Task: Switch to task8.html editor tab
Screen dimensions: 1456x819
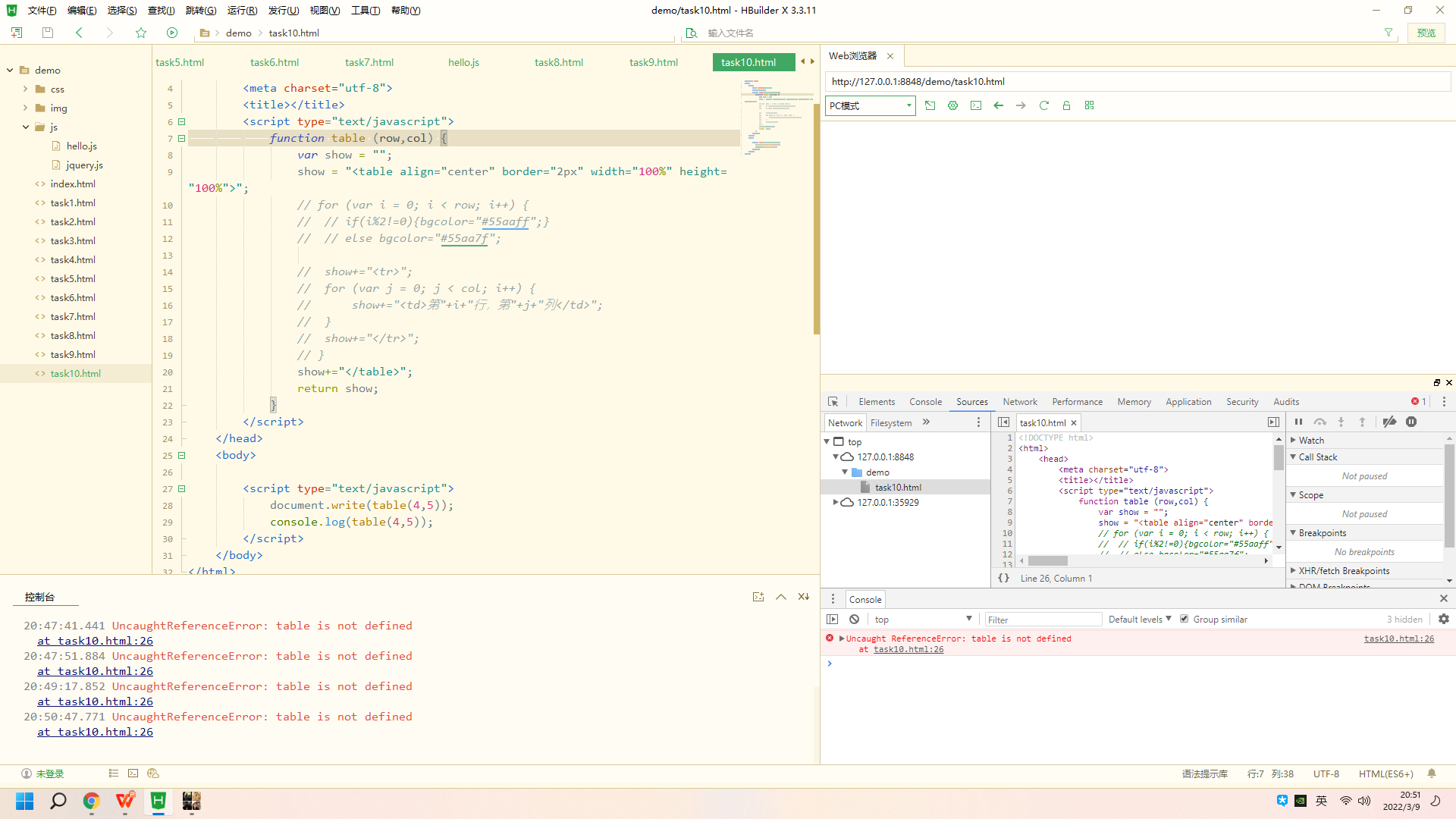Action: point(559,63)
